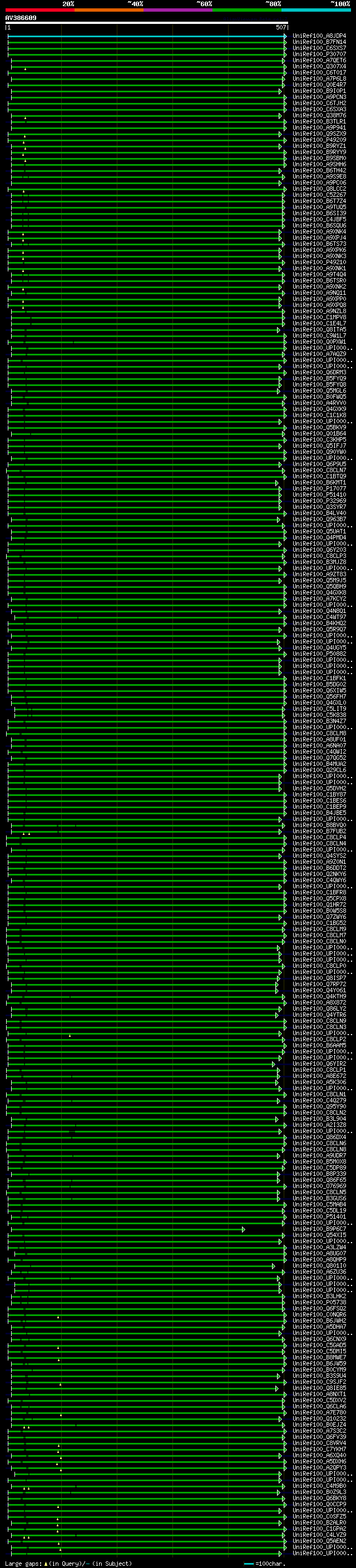This screenshot has width=356, height=1568.
Task: Select the UniRef100_P49210 label
Action: [x=319, y=262]
